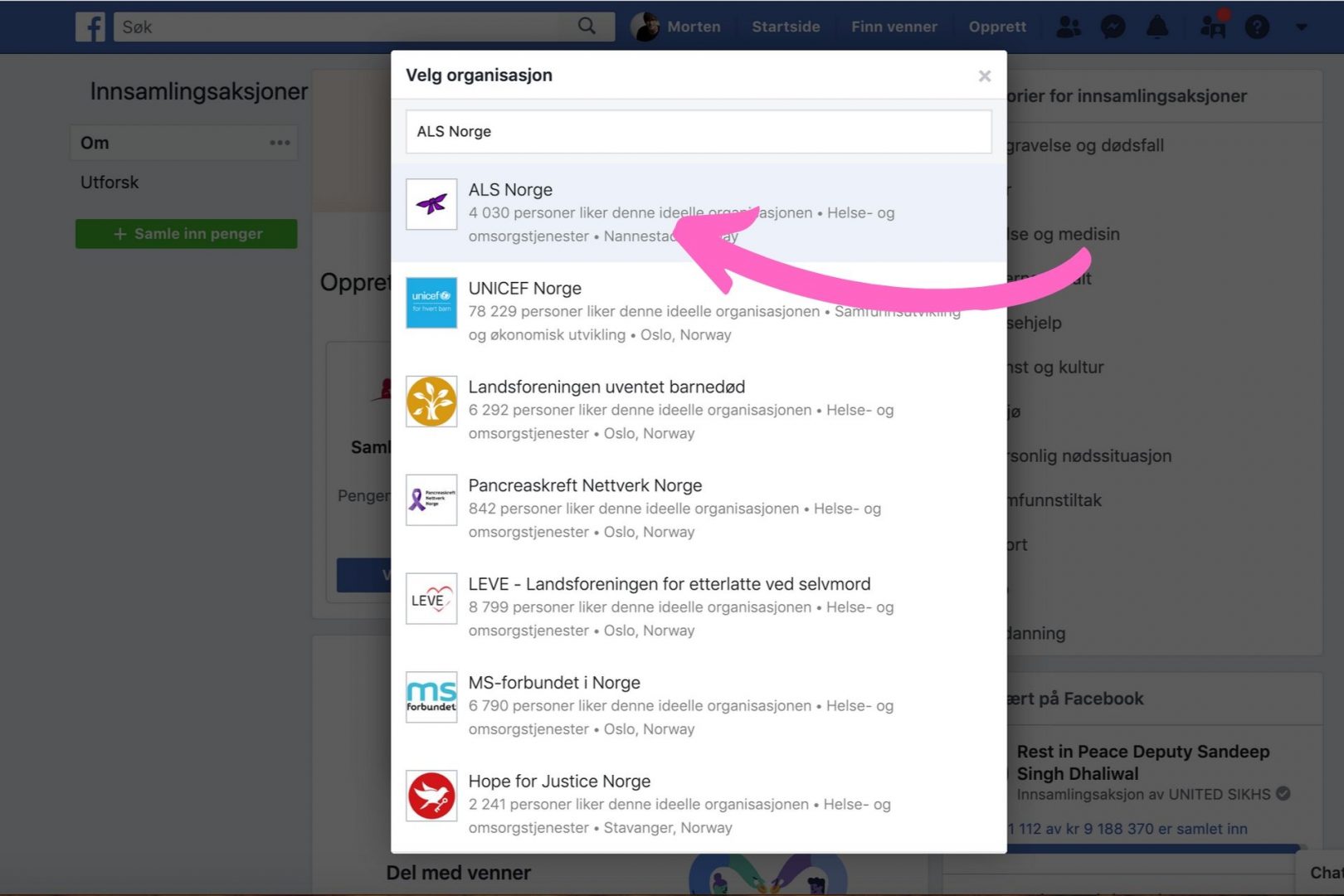The width and height of the screenshot is (1344, 896).
Task: Choose ALS Norge organisation name
Action: 510,190
